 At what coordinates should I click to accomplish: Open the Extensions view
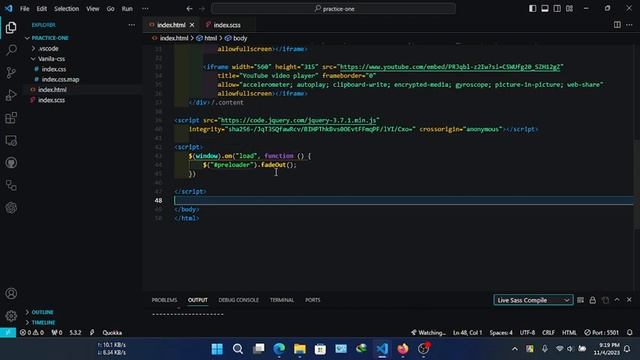point(11,118)
